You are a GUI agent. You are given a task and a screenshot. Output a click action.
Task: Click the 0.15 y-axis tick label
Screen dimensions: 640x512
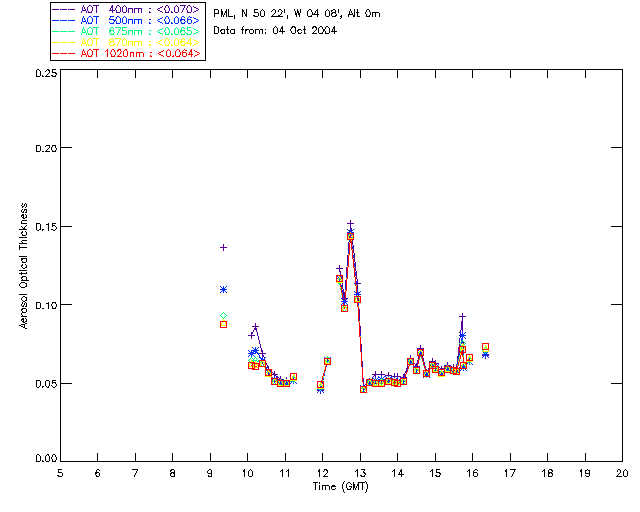click(46, 227)
